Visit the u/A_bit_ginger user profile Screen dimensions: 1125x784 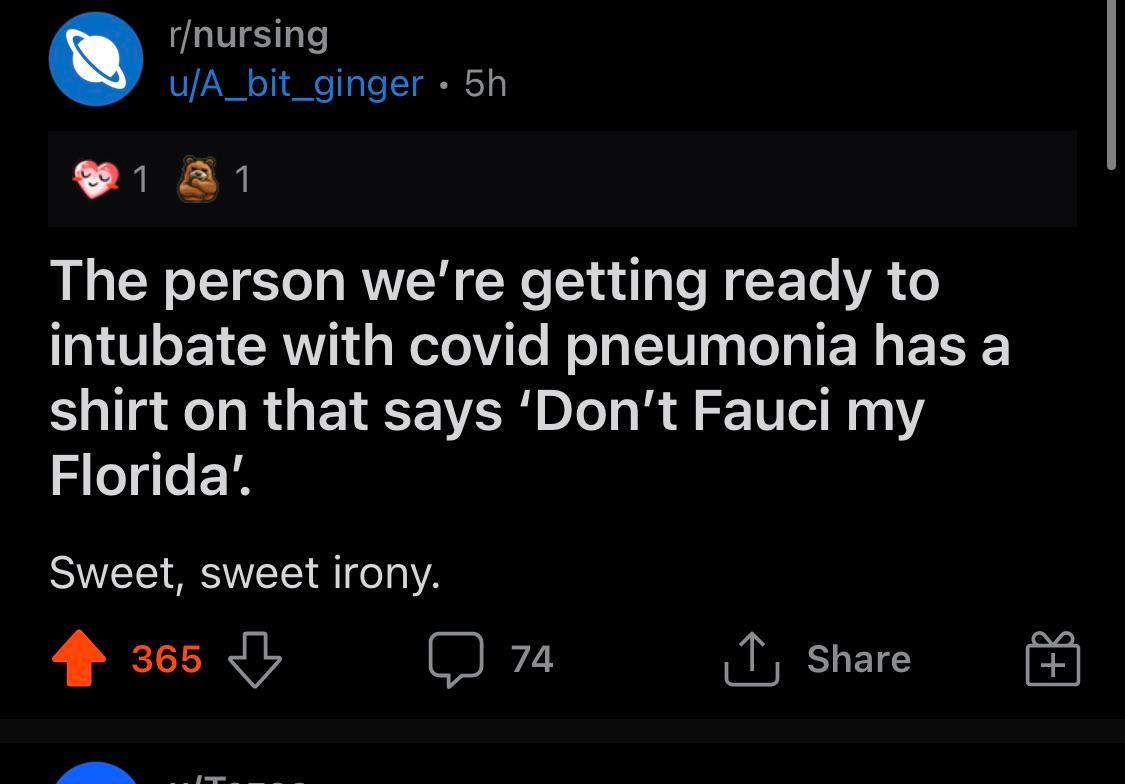296,83
